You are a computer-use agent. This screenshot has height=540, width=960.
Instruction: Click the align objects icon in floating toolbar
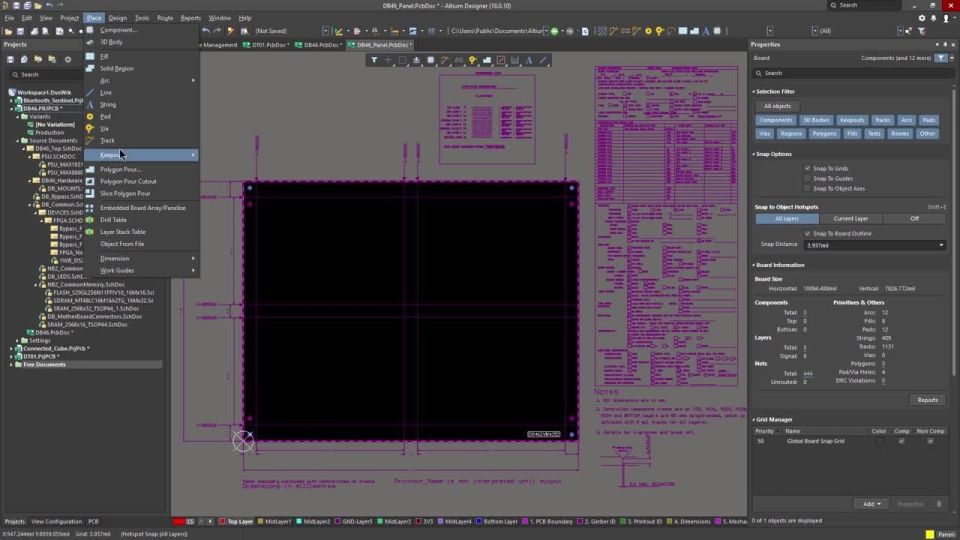coord(416,60)
